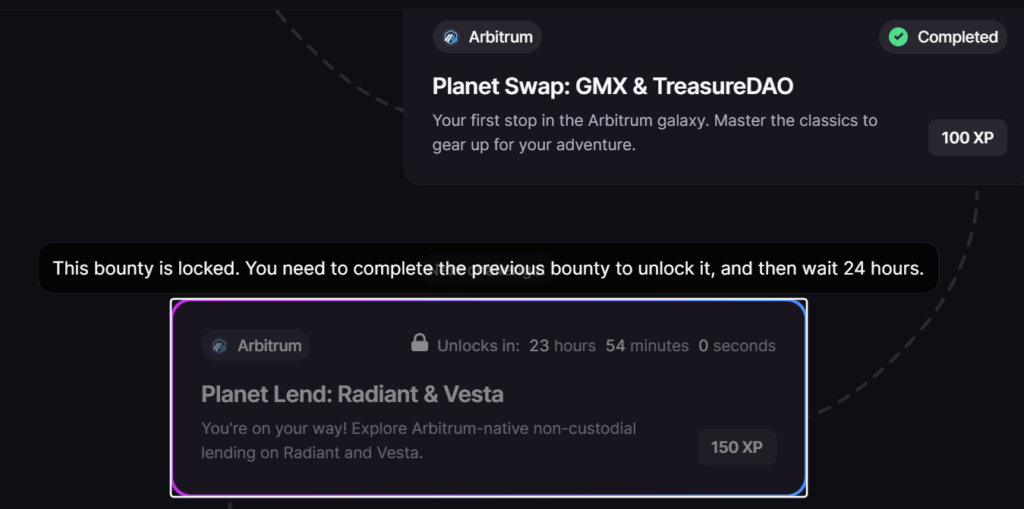Screen dimensions: 1024x509
Task: Select the Completed status badge
Action: 943,37
